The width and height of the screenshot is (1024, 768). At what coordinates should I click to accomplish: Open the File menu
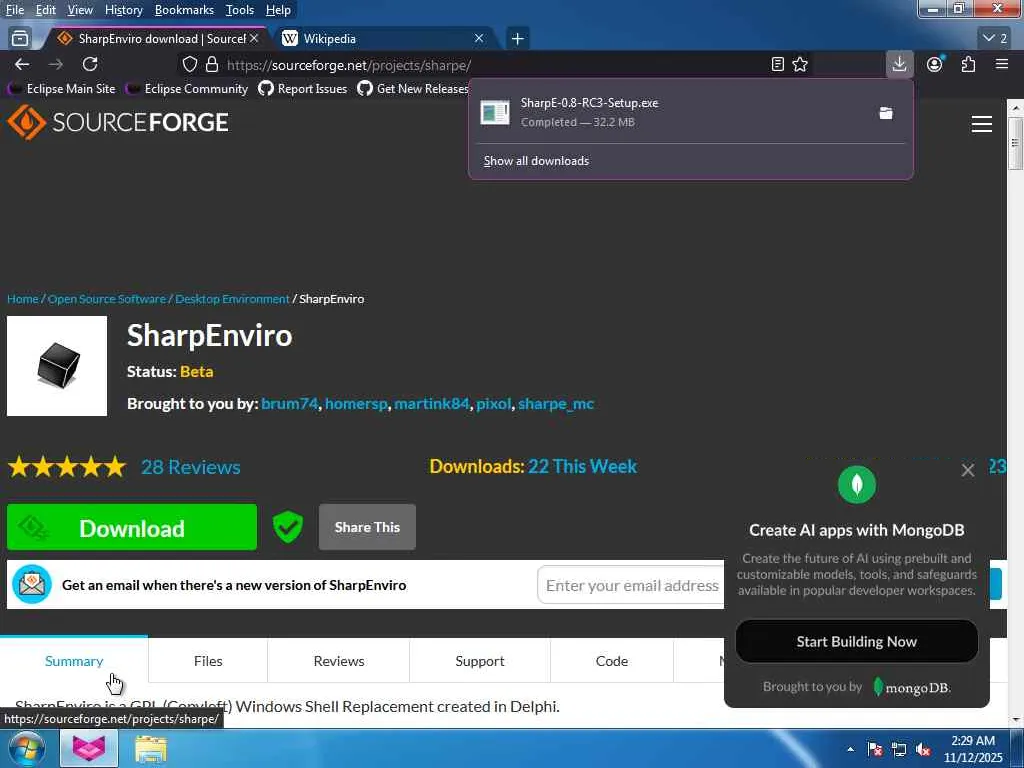[x=15, y=10]
